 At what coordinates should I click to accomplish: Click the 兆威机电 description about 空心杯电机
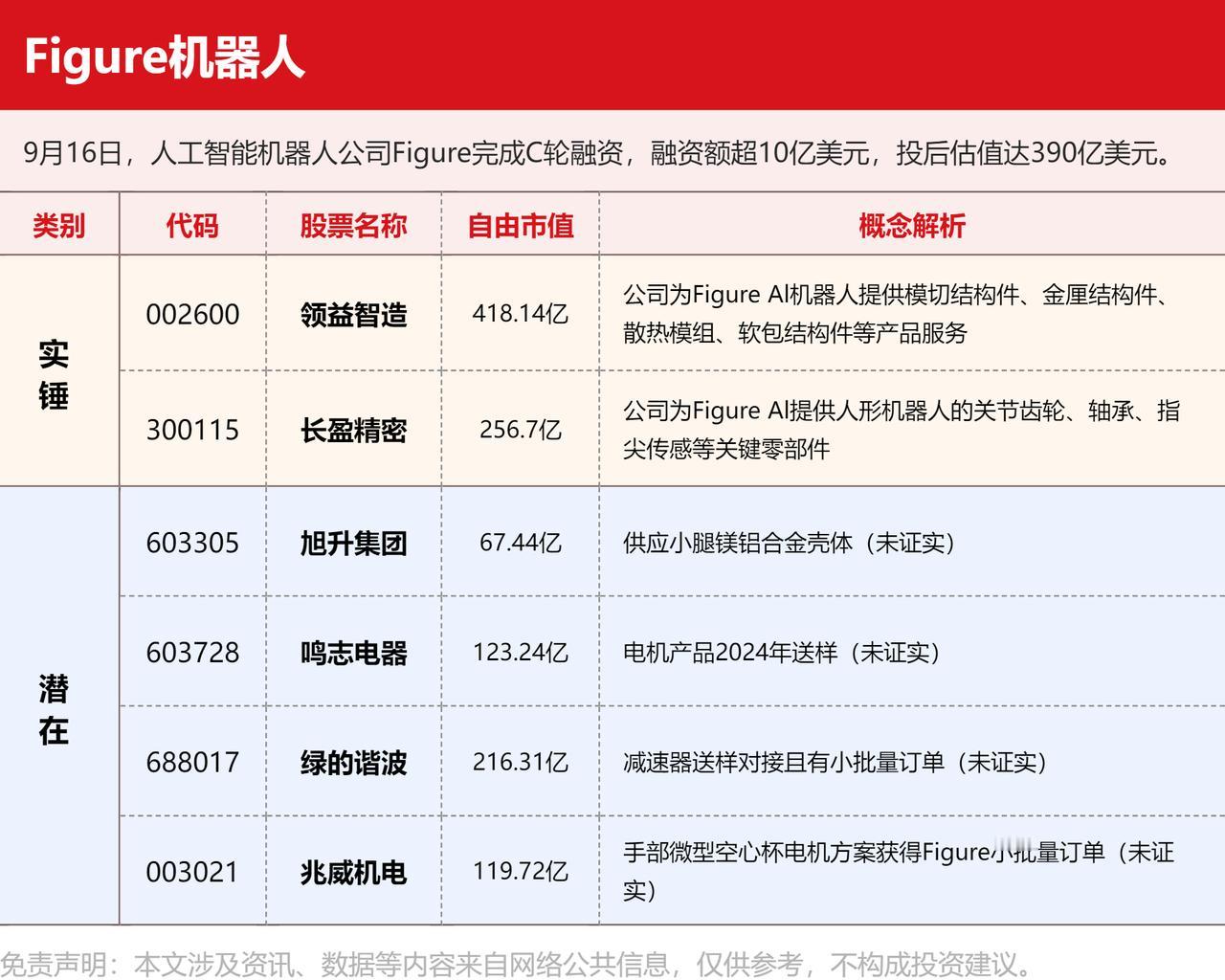(899, 871)
